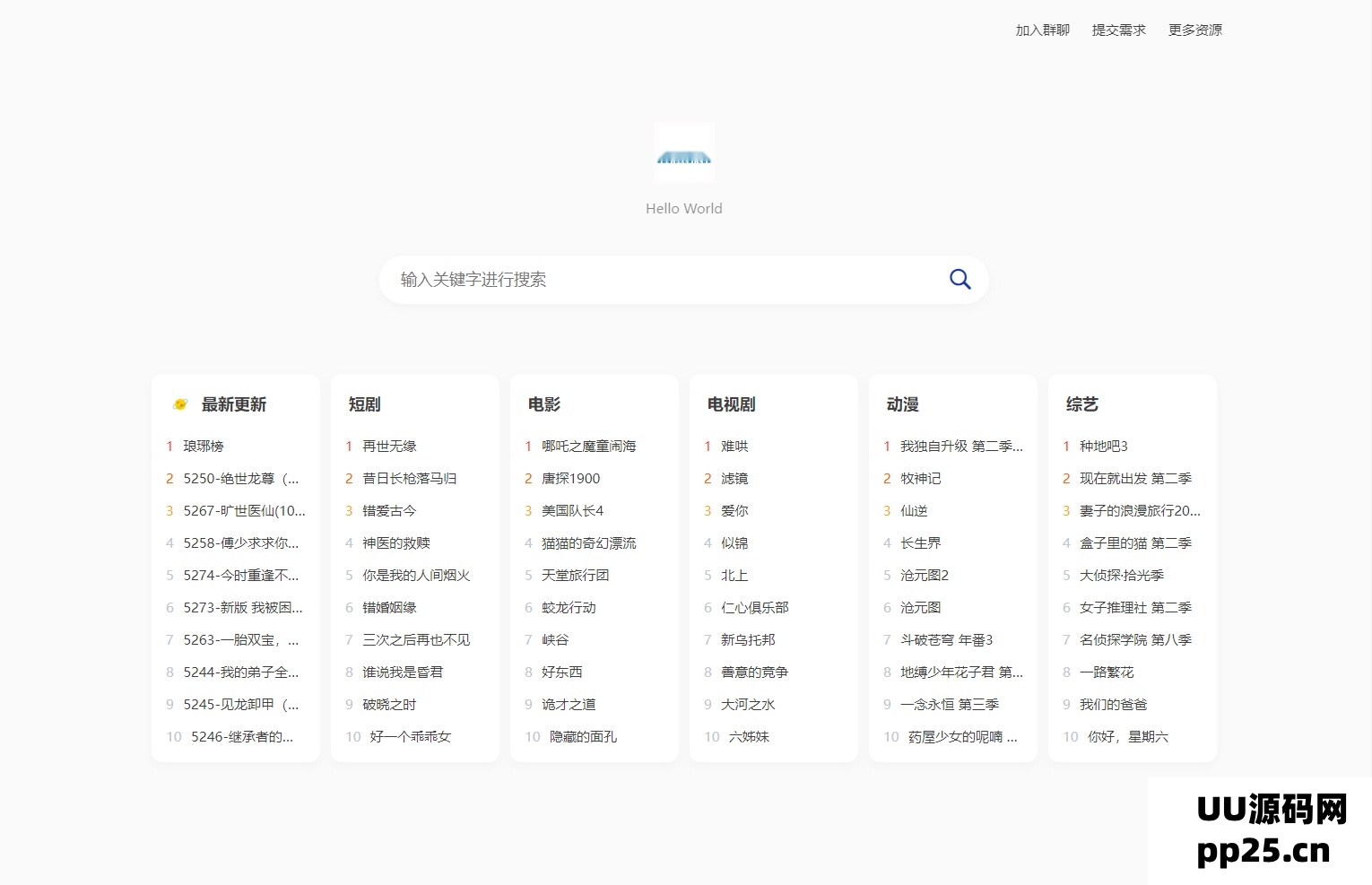The width and height of the screenshot is (1372, 885).
Task: Open anime 斗破苍穹 年番3
Action: click(x=946, y=640)
